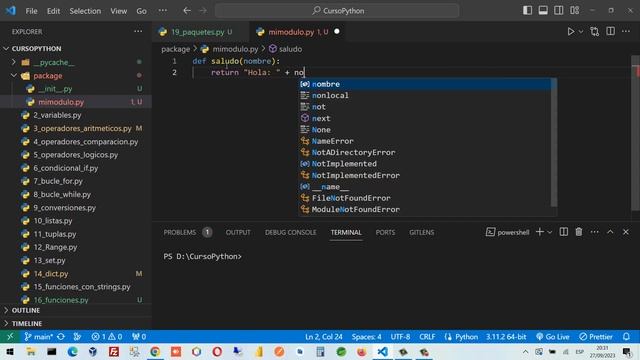This screenshot has width=640, height=360.
Task: Split the terminal panel
Action: (564, 232)
